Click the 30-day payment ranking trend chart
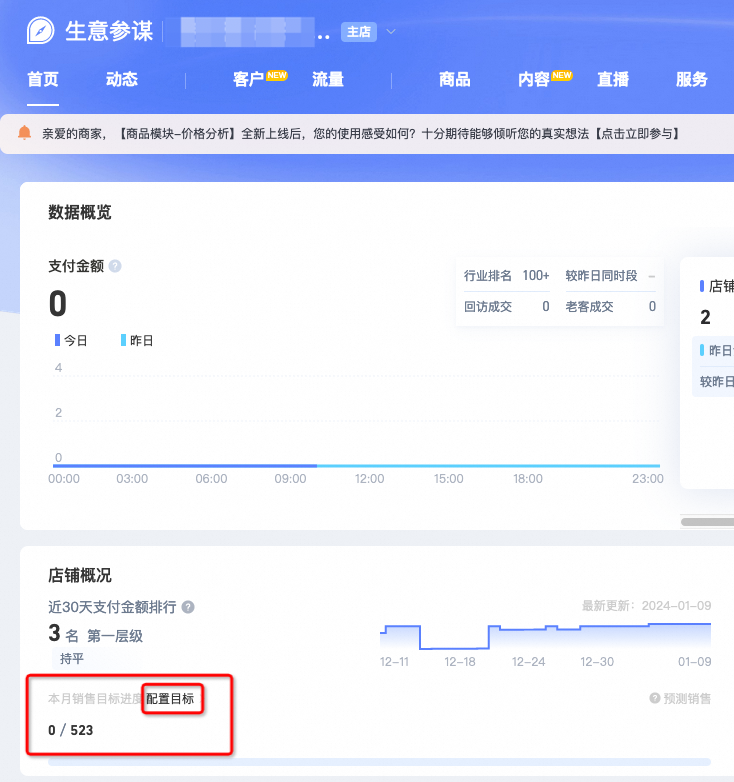The height and width of the screenshot is (782, 734). (x=546, y=636)
